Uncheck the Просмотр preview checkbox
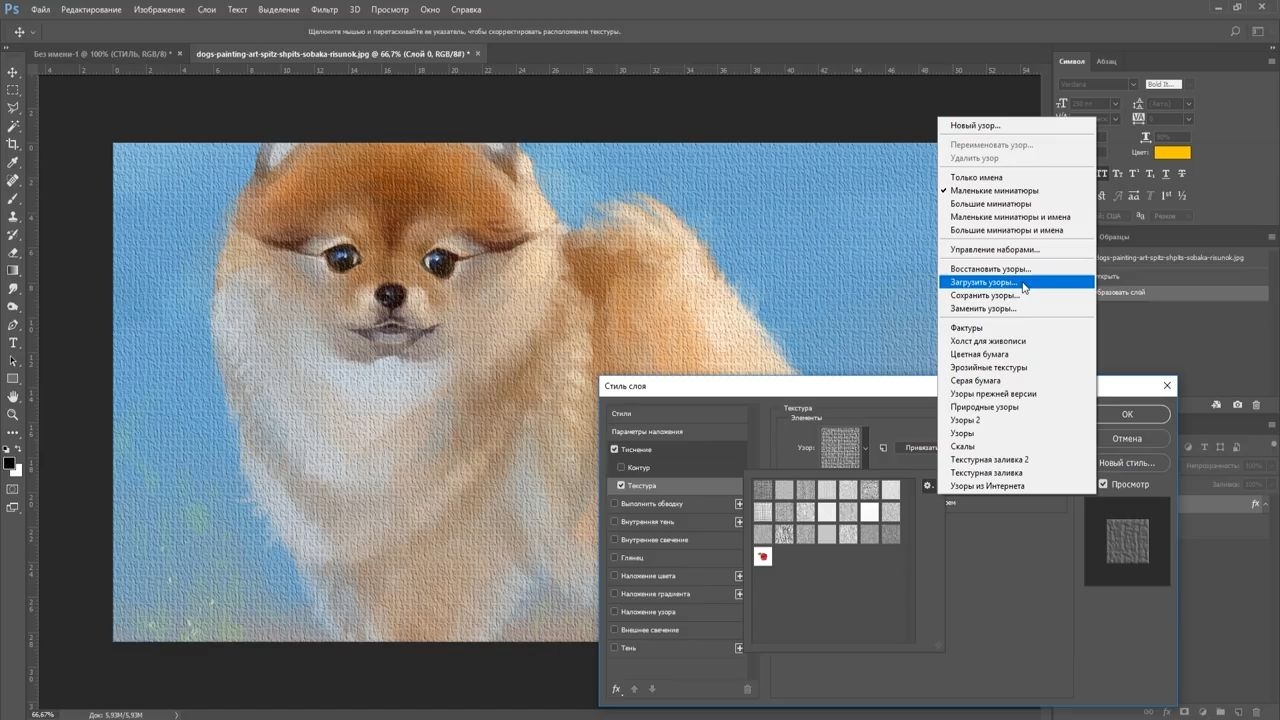1280x720 pixels. click(1104, 484)
